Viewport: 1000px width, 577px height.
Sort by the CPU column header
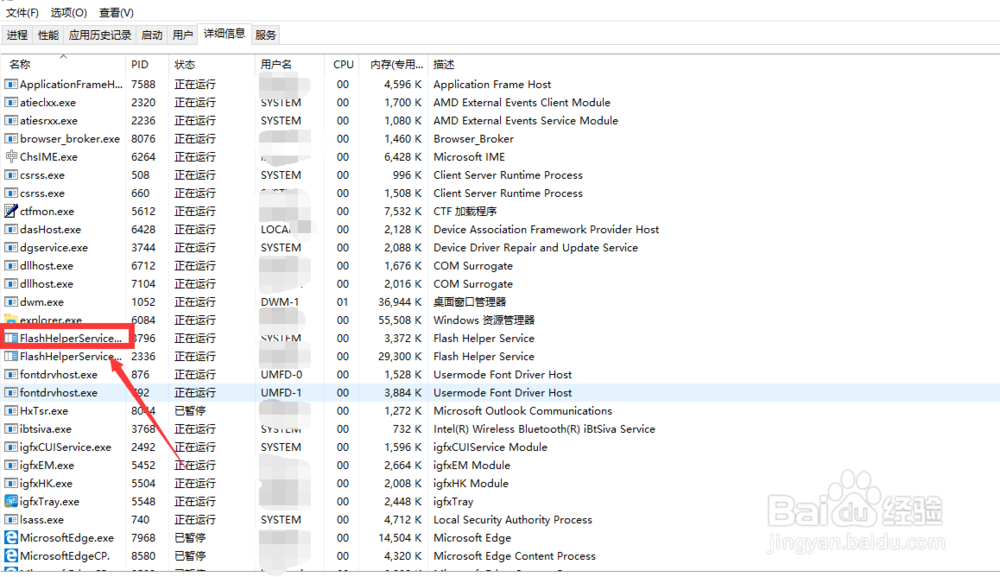pos(343,64)
